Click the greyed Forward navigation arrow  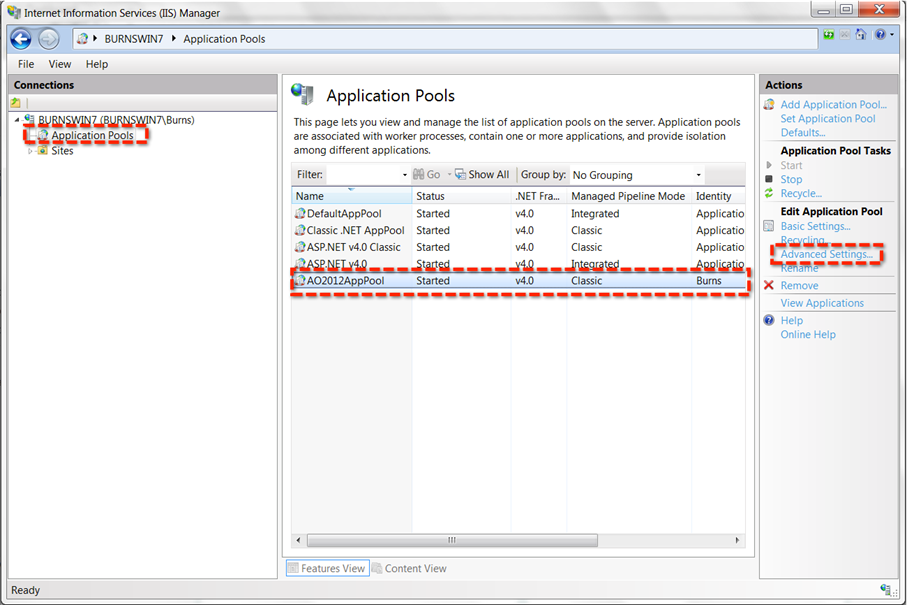point(49,39)
